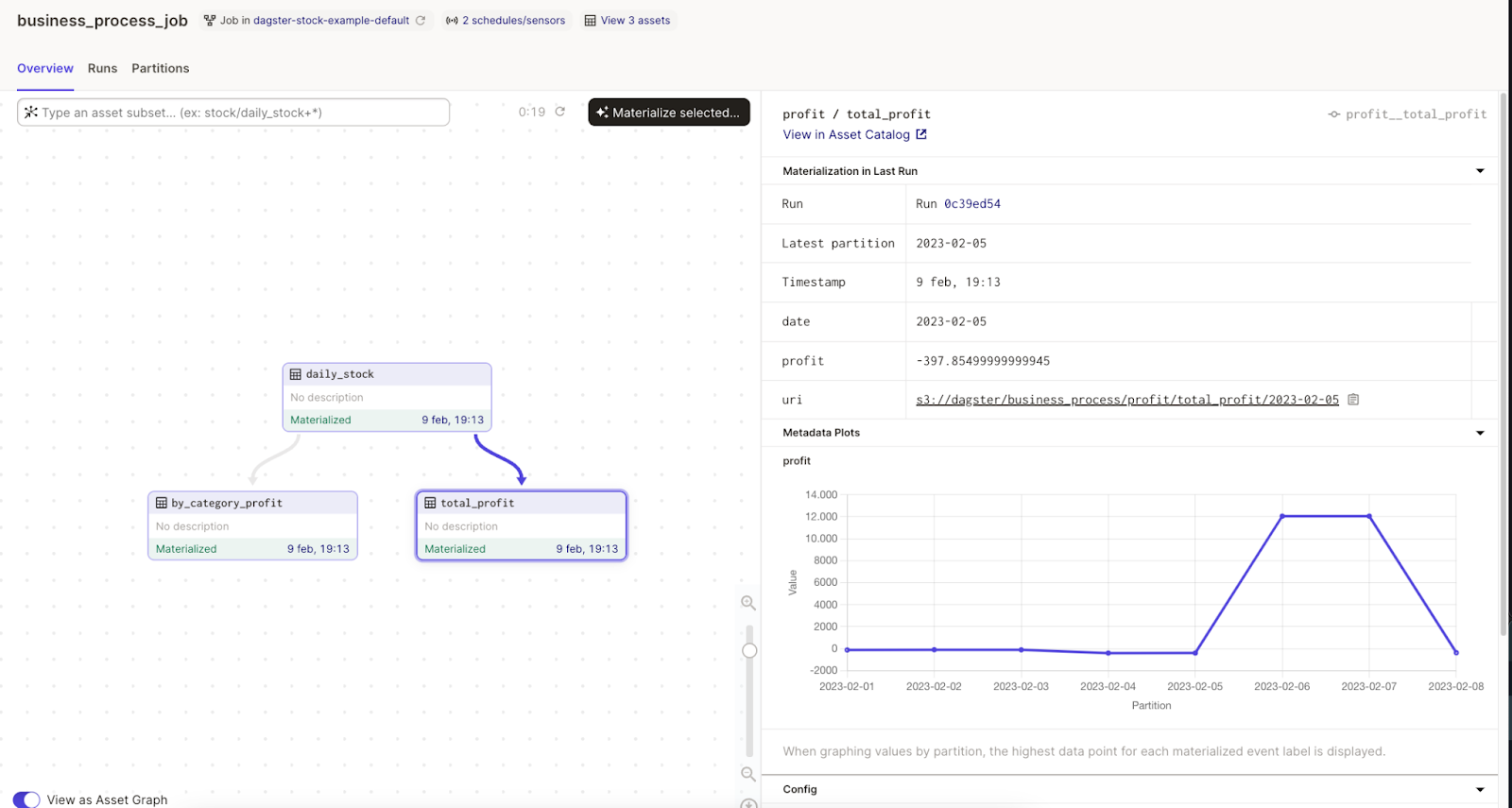1512x808 pixels.
Task: Click the zoom in magnifier icon
Action: point(748,603)
